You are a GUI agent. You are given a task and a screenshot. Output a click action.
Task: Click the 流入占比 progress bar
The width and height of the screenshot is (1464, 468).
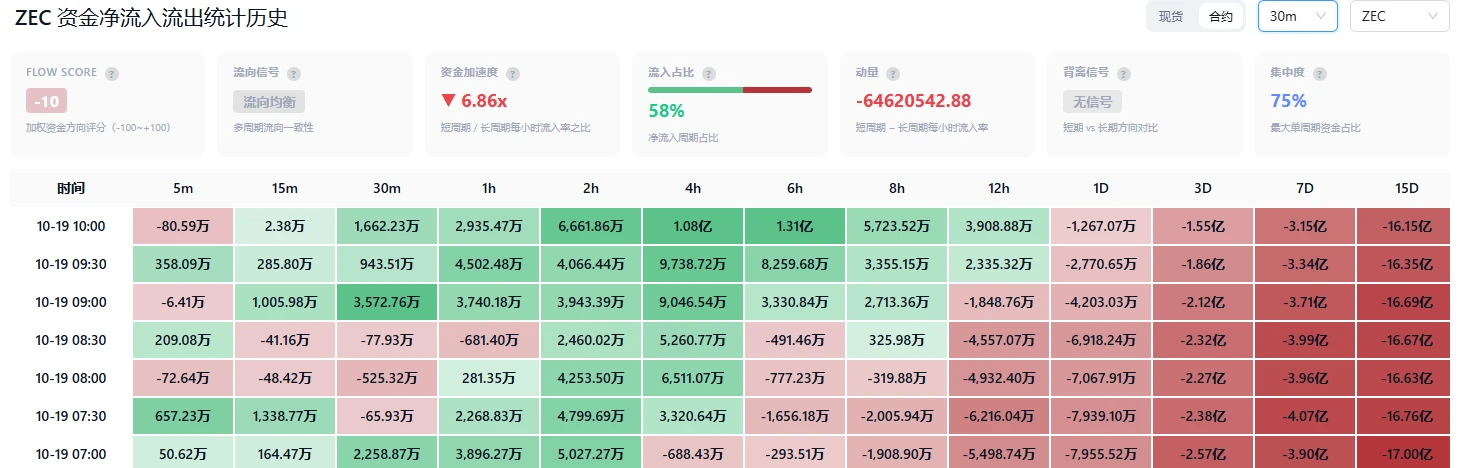730,90
